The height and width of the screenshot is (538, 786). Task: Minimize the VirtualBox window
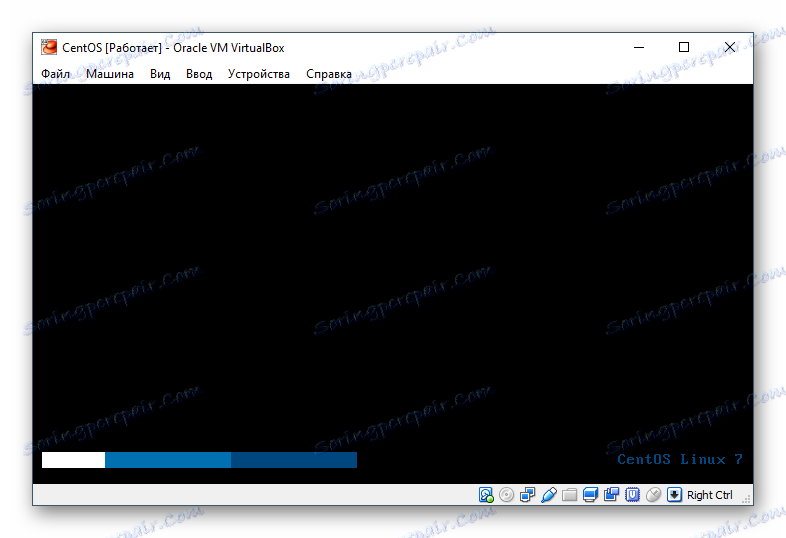pos(639,47)
